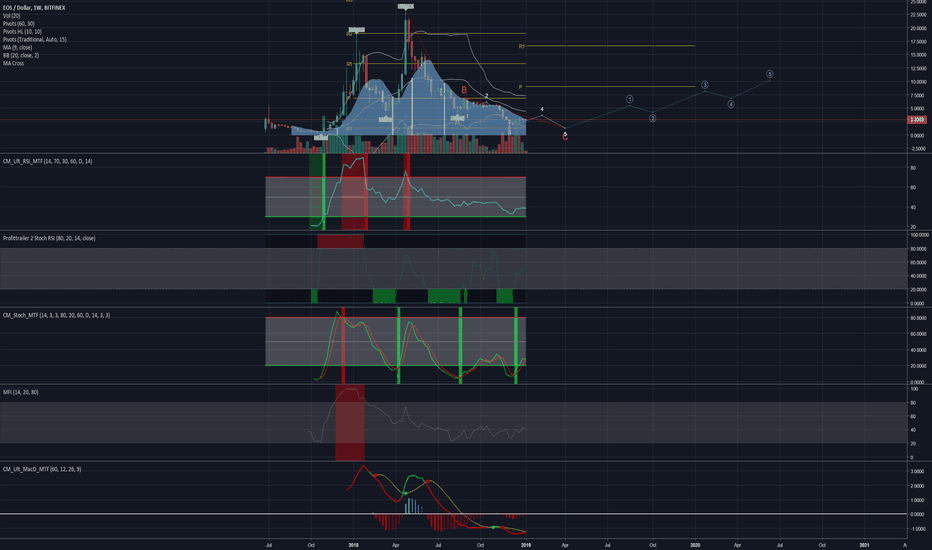The height and width of the screenshot is (550, 932).
Task: Click the CM_Stoch_MTF indicator title
Action: [56, 315]
